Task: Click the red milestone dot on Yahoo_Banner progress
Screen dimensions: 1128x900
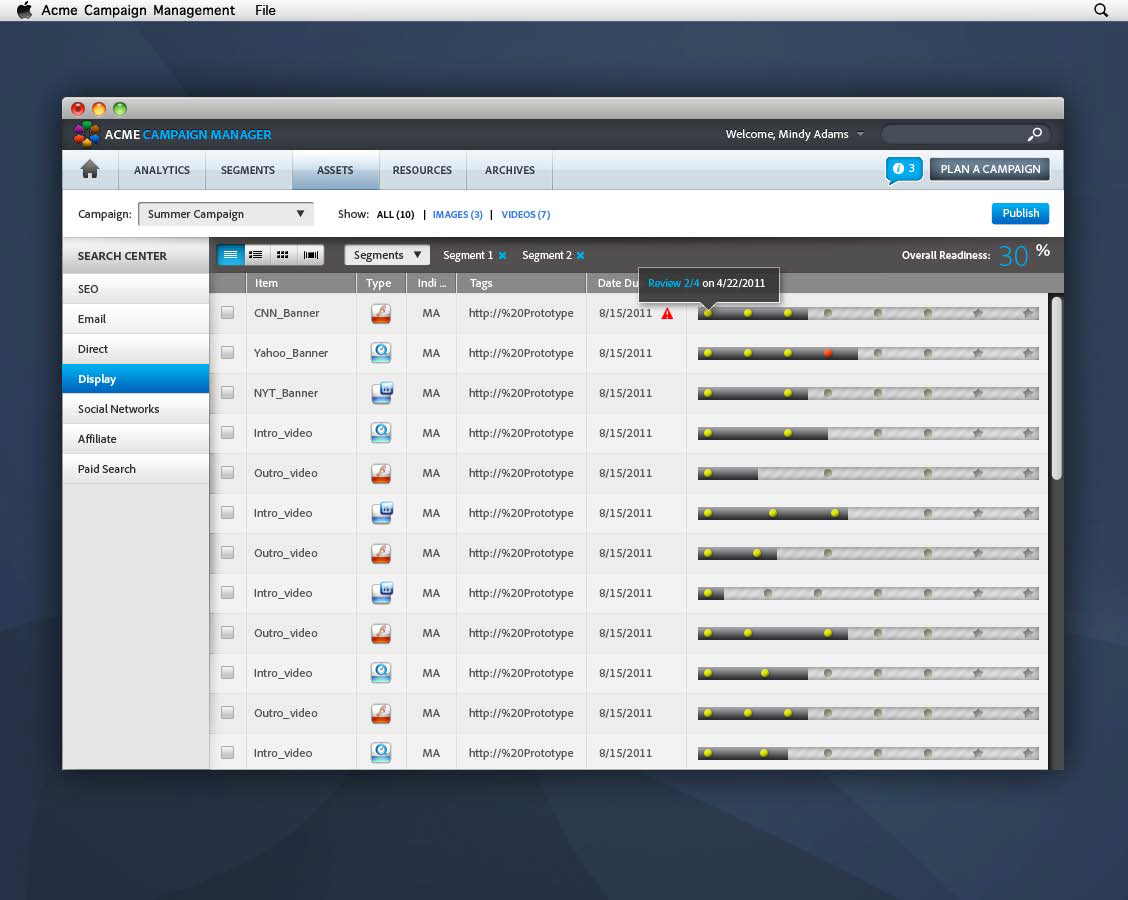Action: tap(828, 353)
